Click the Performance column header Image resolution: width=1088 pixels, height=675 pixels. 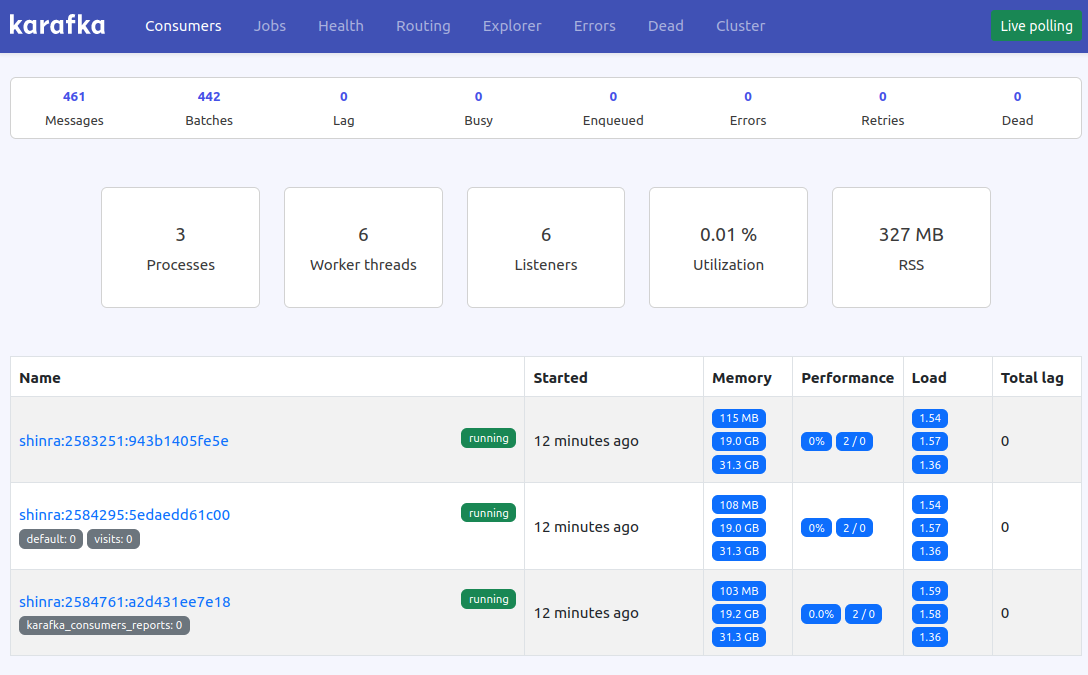(x=847, y=377)
